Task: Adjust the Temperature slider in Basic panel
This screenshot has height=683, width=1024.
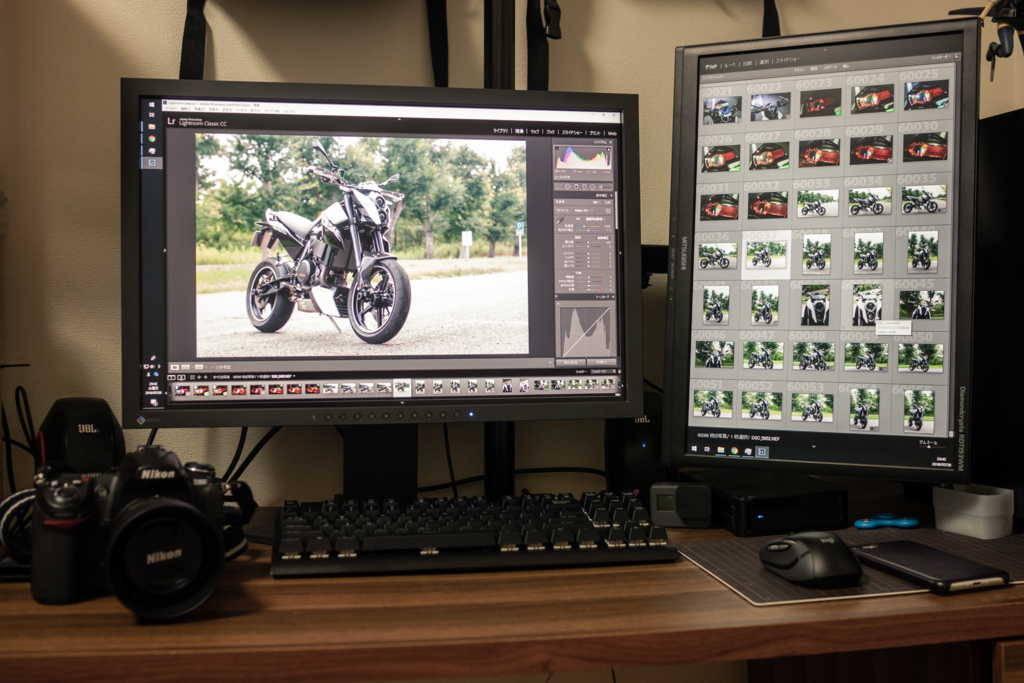Action: click(588, 226)
